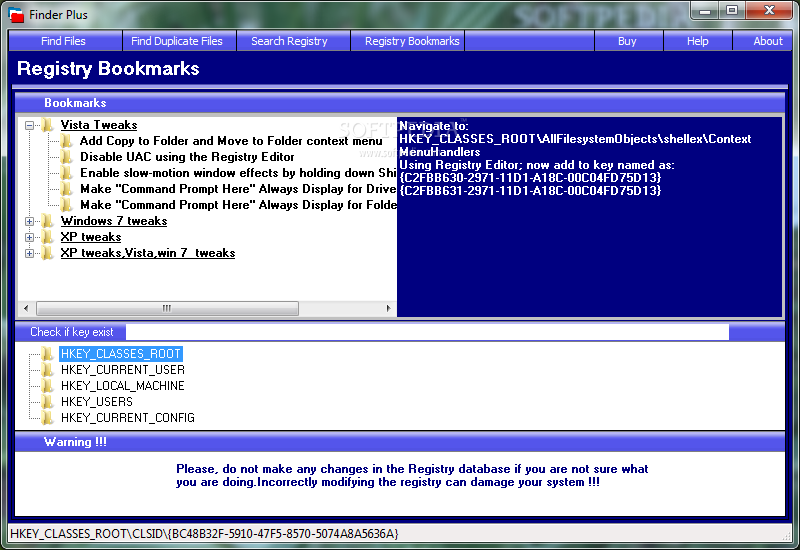The width and height of the screenshot is (800, 550).
Task: Collapse the Vista Tweaks tree node
Action: 29,125
